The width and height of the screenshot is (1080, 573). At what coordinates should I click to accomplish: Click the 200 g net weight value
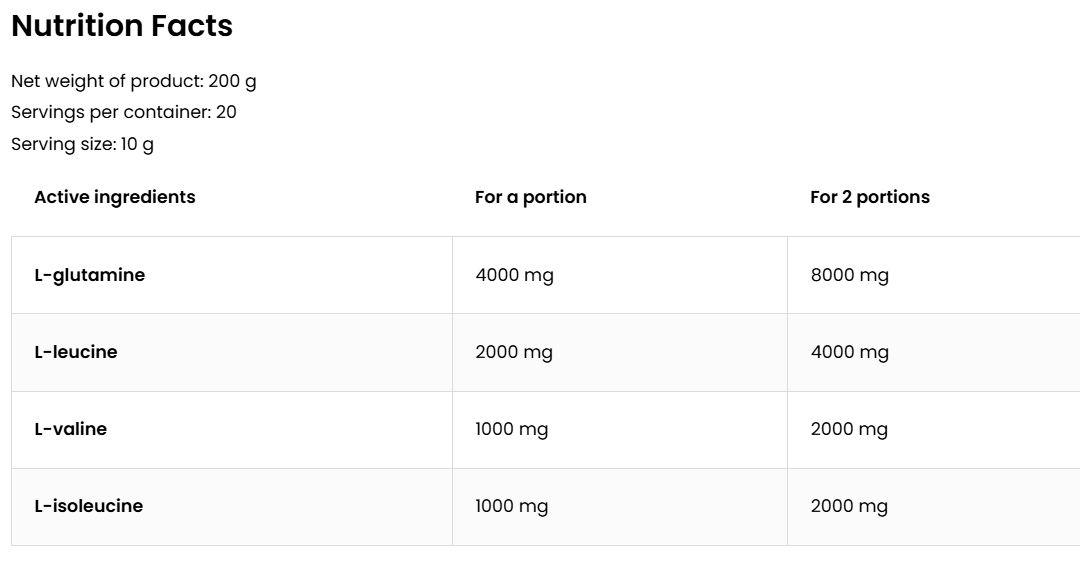[x=232, y=81]
